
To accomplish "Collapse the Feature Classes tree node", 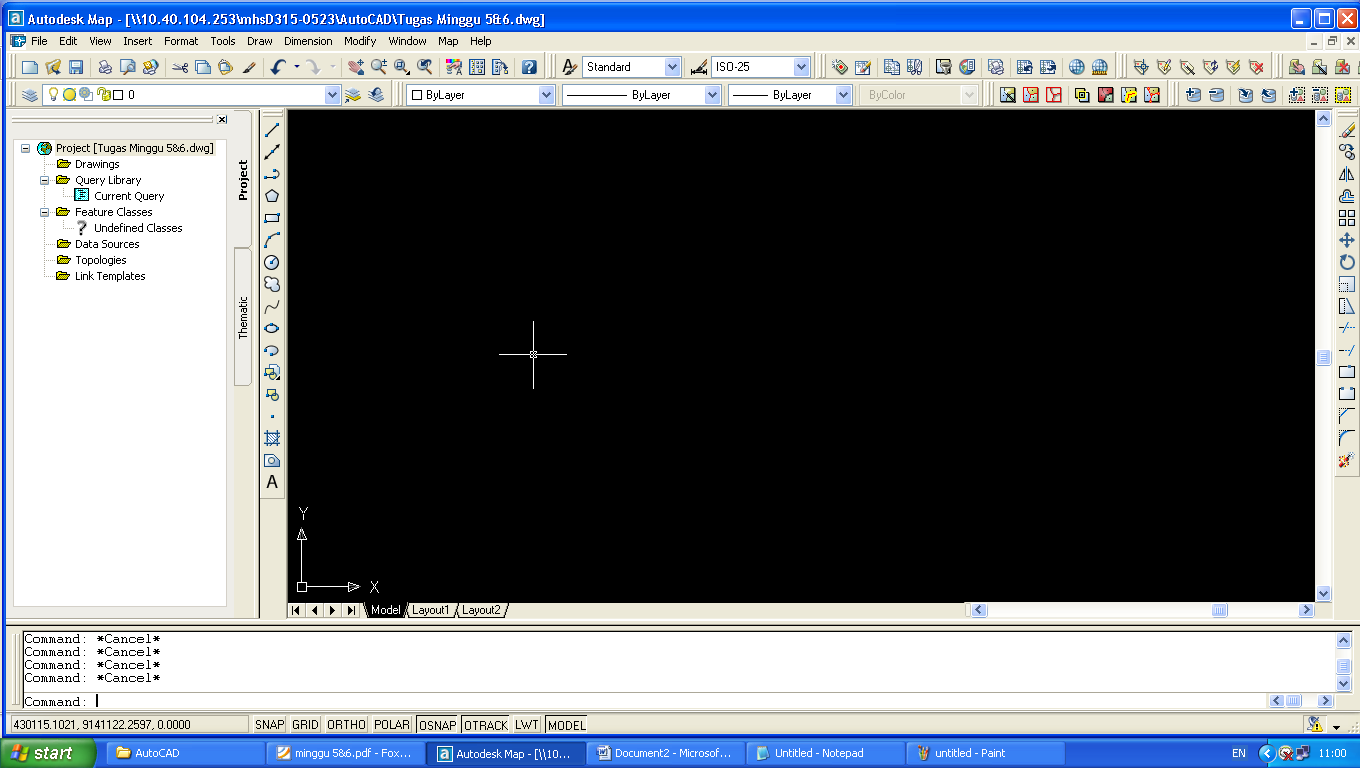I will [x=45, y=212].
